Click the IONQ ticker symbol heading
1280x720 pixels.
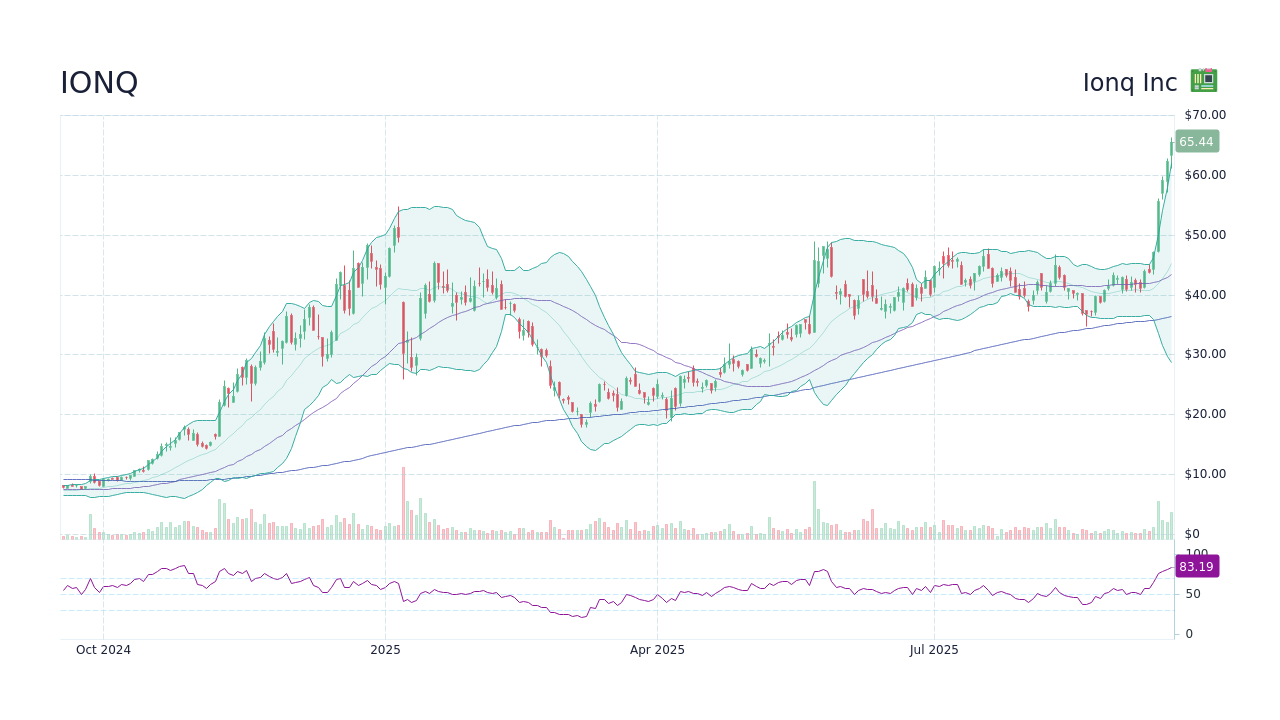(x=99, y=83)
